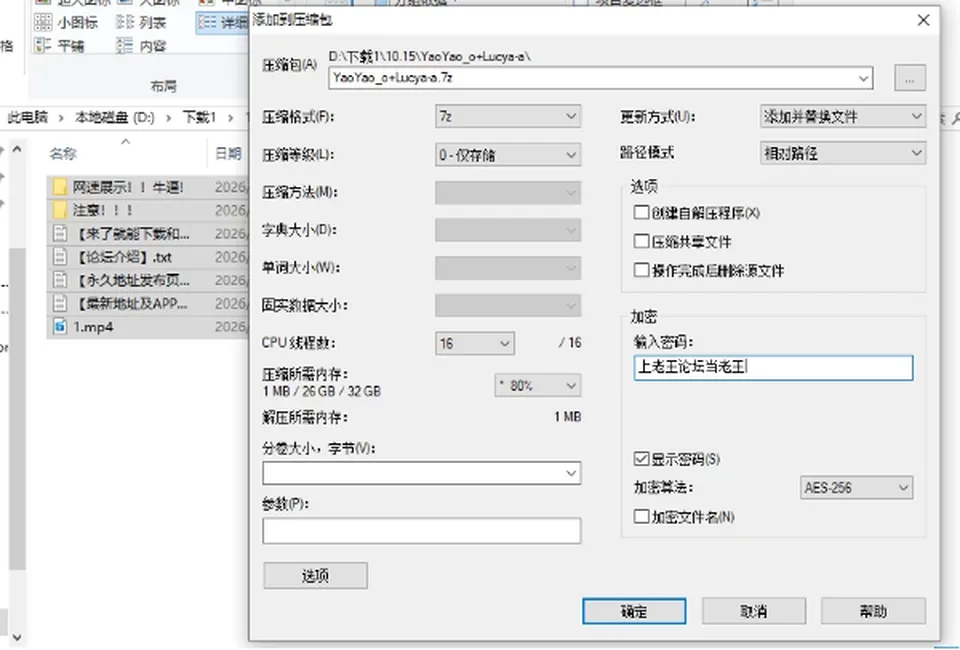Switch Explorer to 列表 view
Viewport: 960px width, 650px height.
141,23
